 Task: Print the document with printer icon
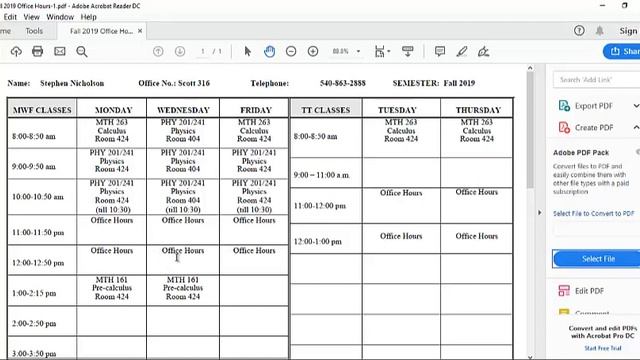pos(38,51)
